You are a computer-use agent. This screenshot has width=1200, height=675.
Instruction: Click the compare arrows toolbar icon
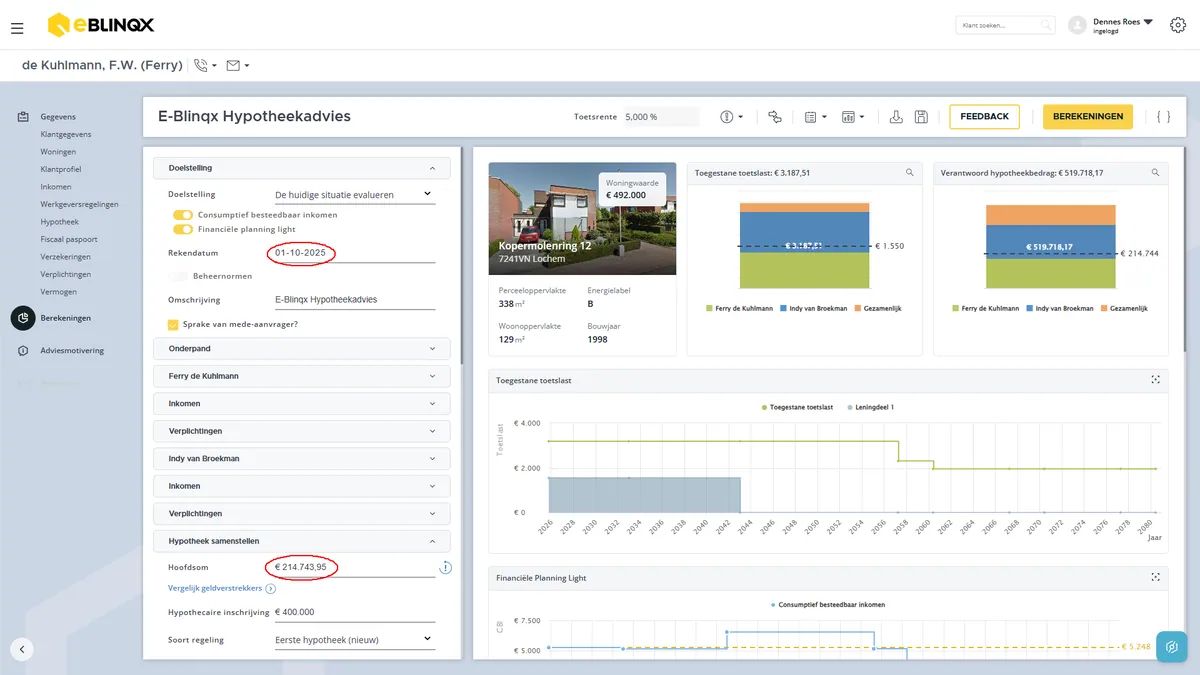click(775, 117)
